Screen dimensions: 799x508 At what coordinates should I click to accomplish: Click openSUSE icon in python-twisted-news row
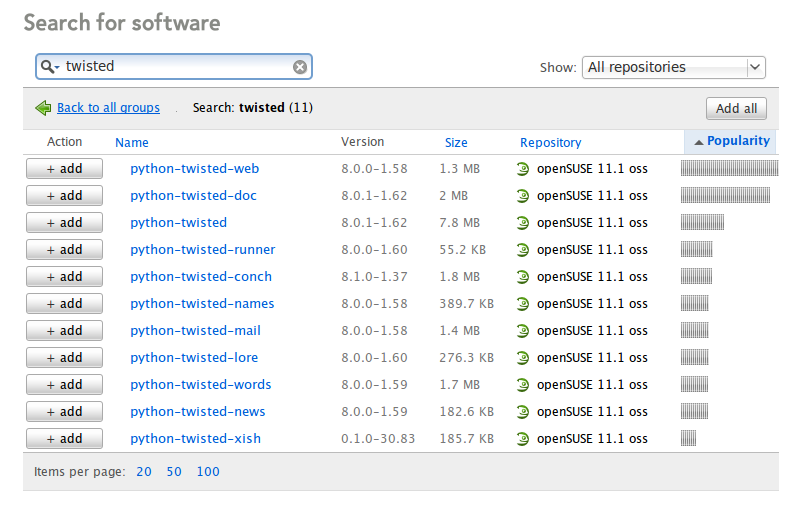tap(523, 412)
